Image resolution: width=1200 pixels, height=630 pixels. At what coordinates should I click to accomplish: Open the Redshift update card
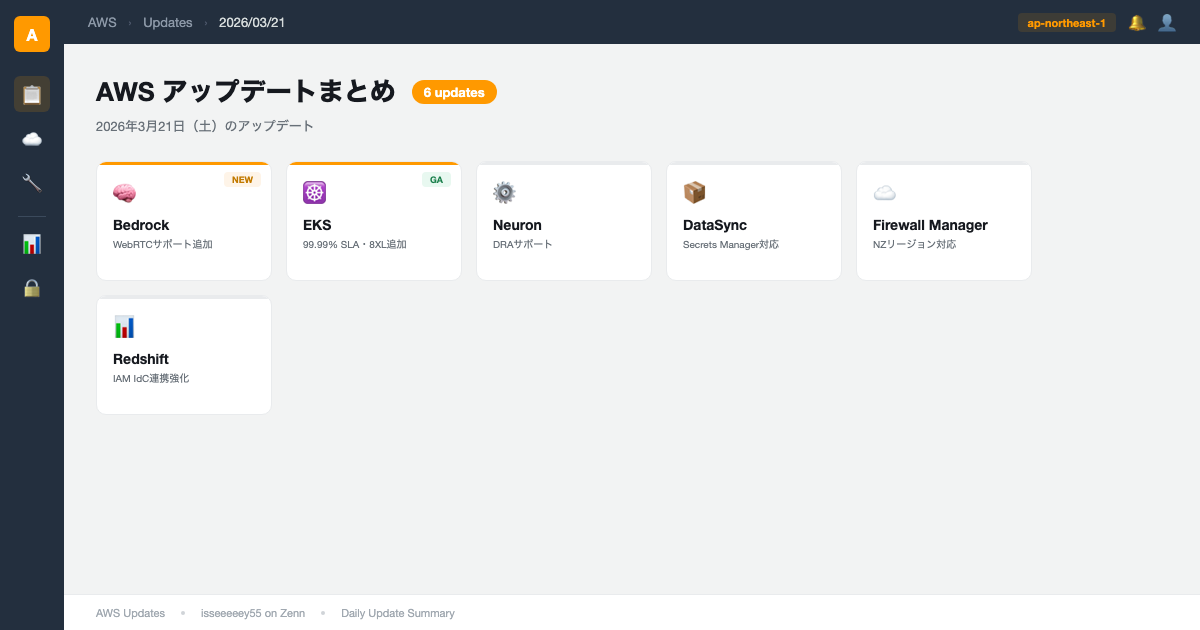184,356
